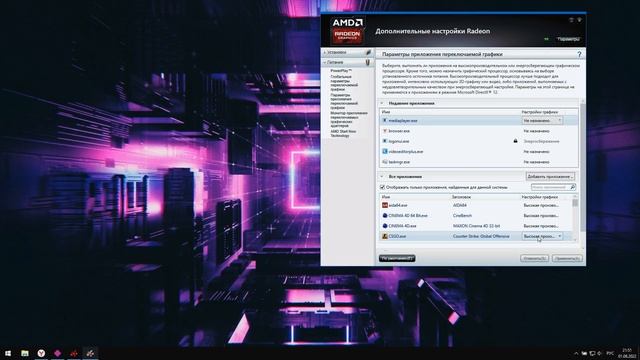Open switchable graphics application settings
This screenshot has height=360, width=640.
tap(344, 101)
